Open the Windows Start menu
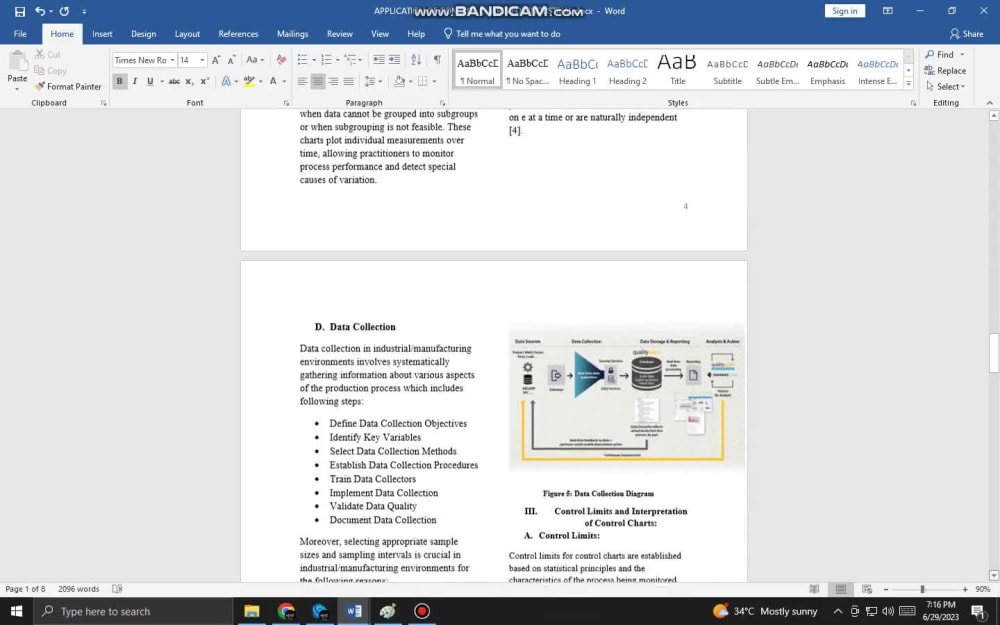The width and height of the screenshot is (1000, 625). [17, 611]
